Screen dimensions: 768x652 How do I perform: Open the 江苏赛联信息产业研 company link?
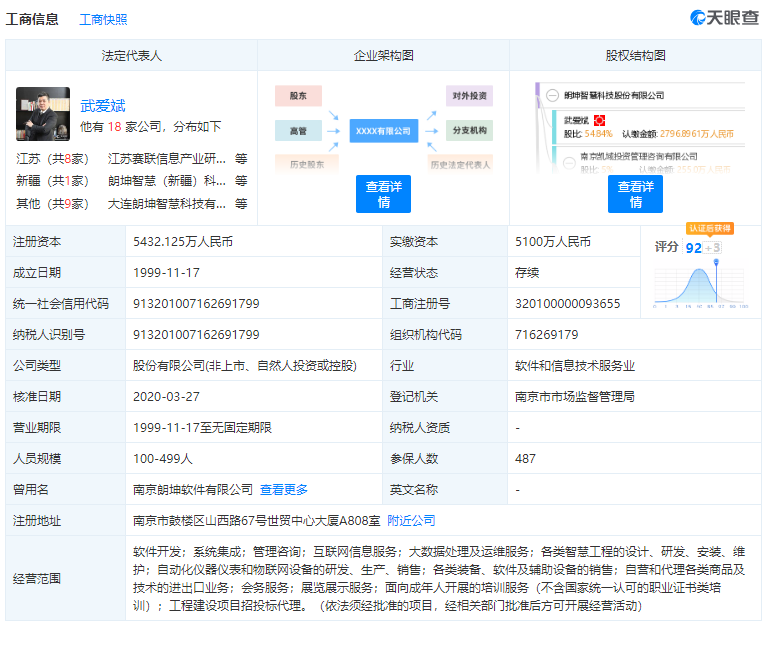(x=167, y=159)
